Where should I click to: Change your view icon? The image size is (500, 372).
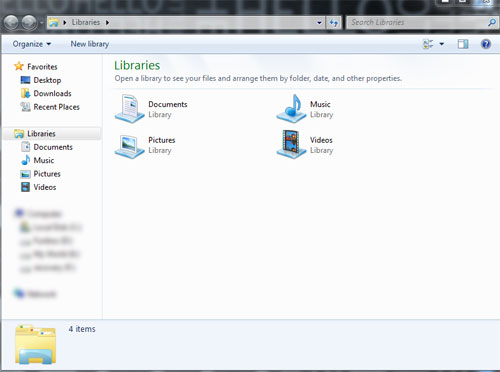[x=428, y=44]
